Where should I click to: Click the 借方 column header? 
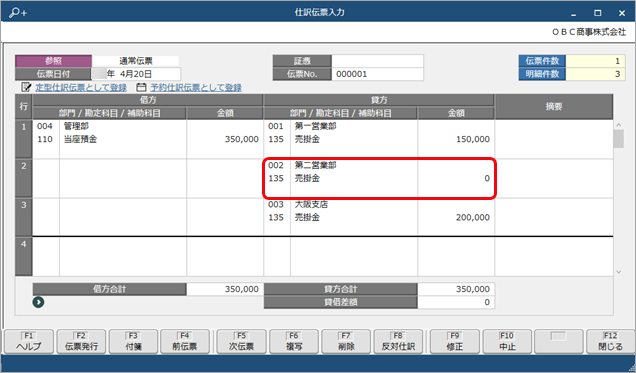pos(148,100)
